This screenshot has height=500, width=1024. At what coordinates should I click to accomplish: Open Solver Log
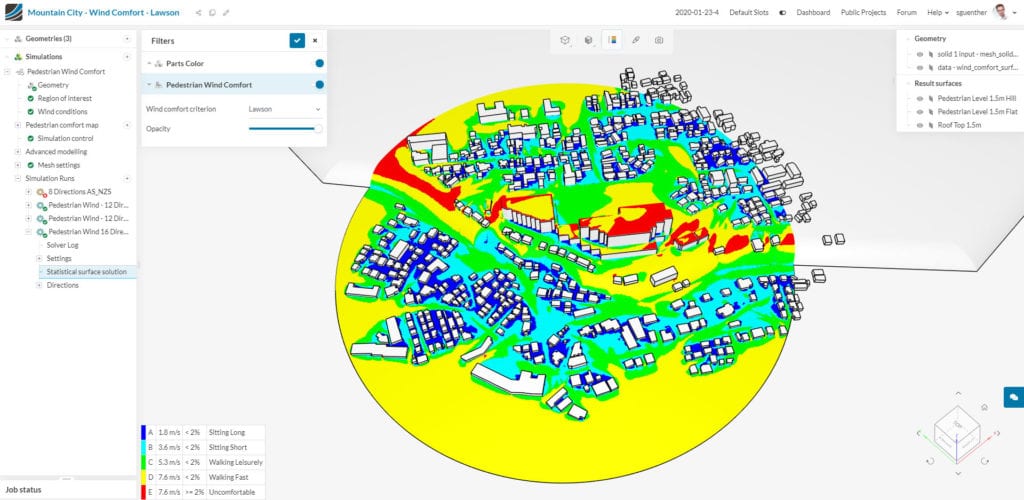63,245
